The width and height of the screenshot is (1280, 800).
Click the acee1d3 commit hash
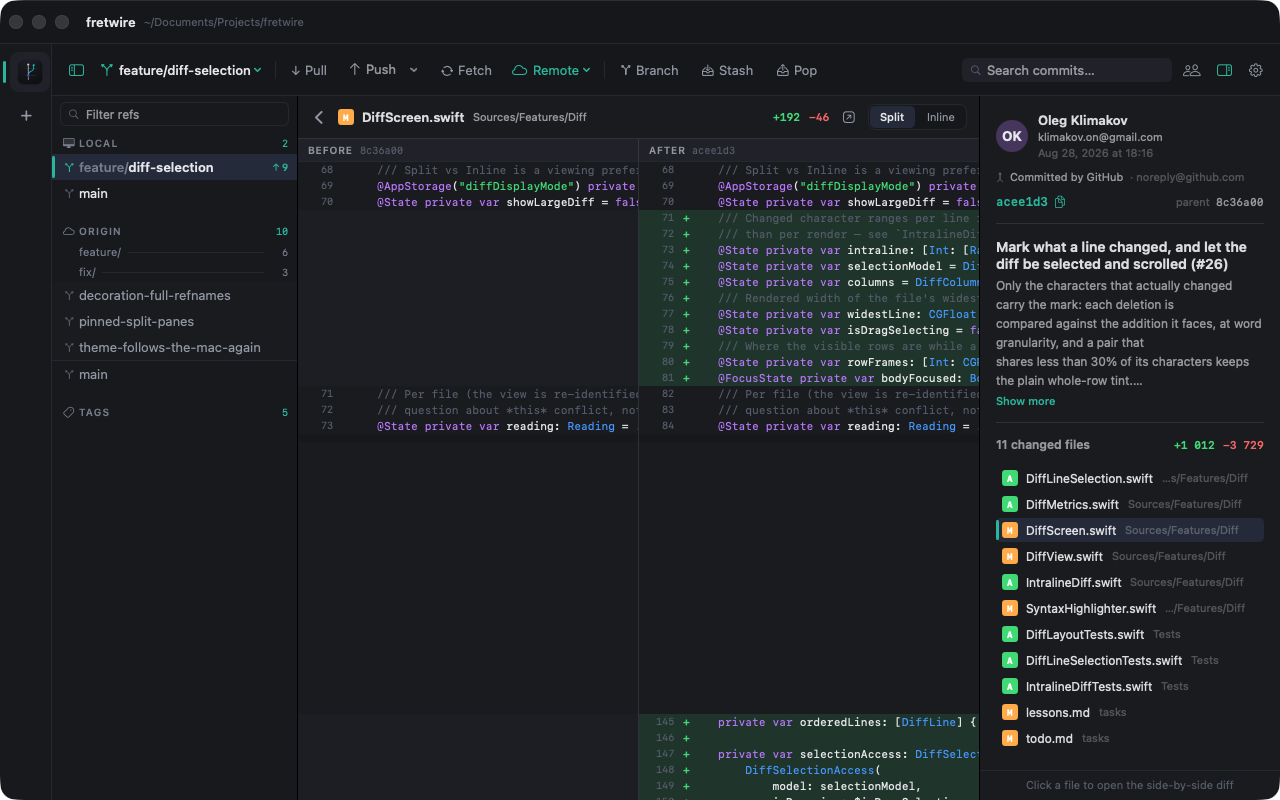[1022, 202]
